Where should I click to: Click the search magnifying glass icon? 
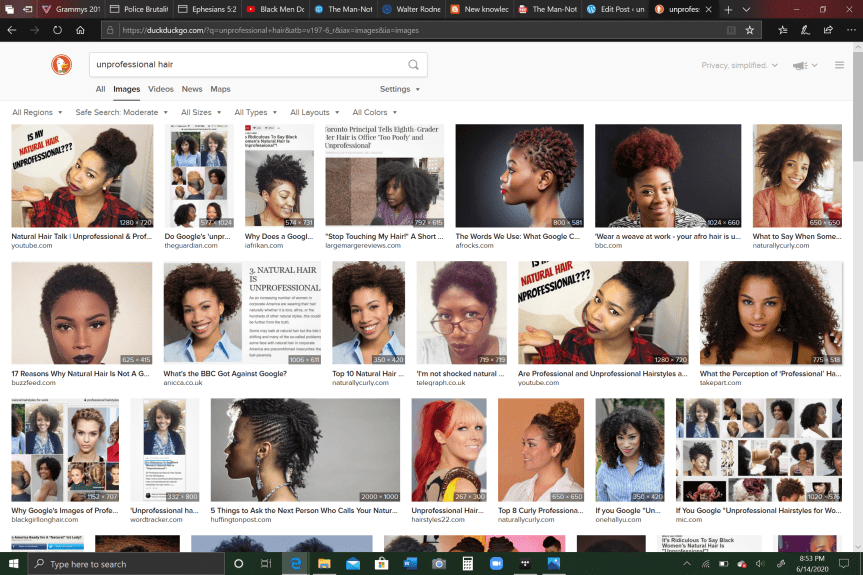click(x=413, y=65)
